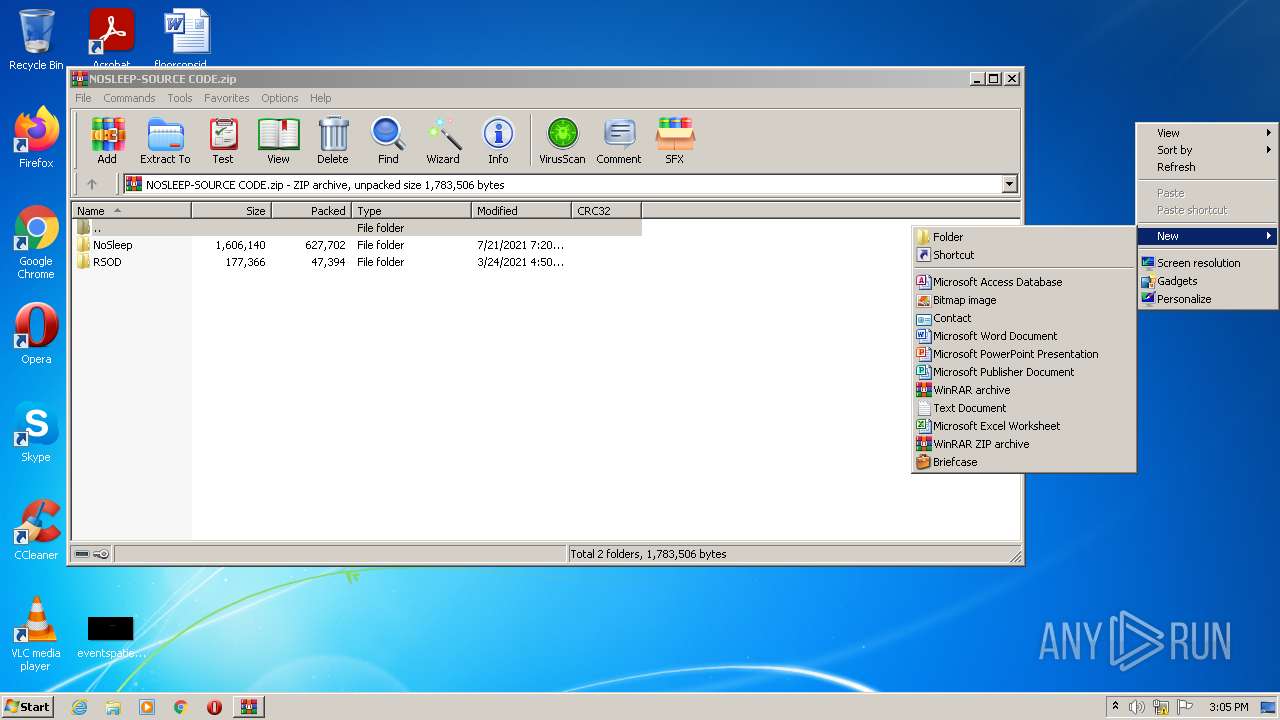Screen dimensions: 1280x720
Task: Go up one folder level arrow
Action: point(92,184)
